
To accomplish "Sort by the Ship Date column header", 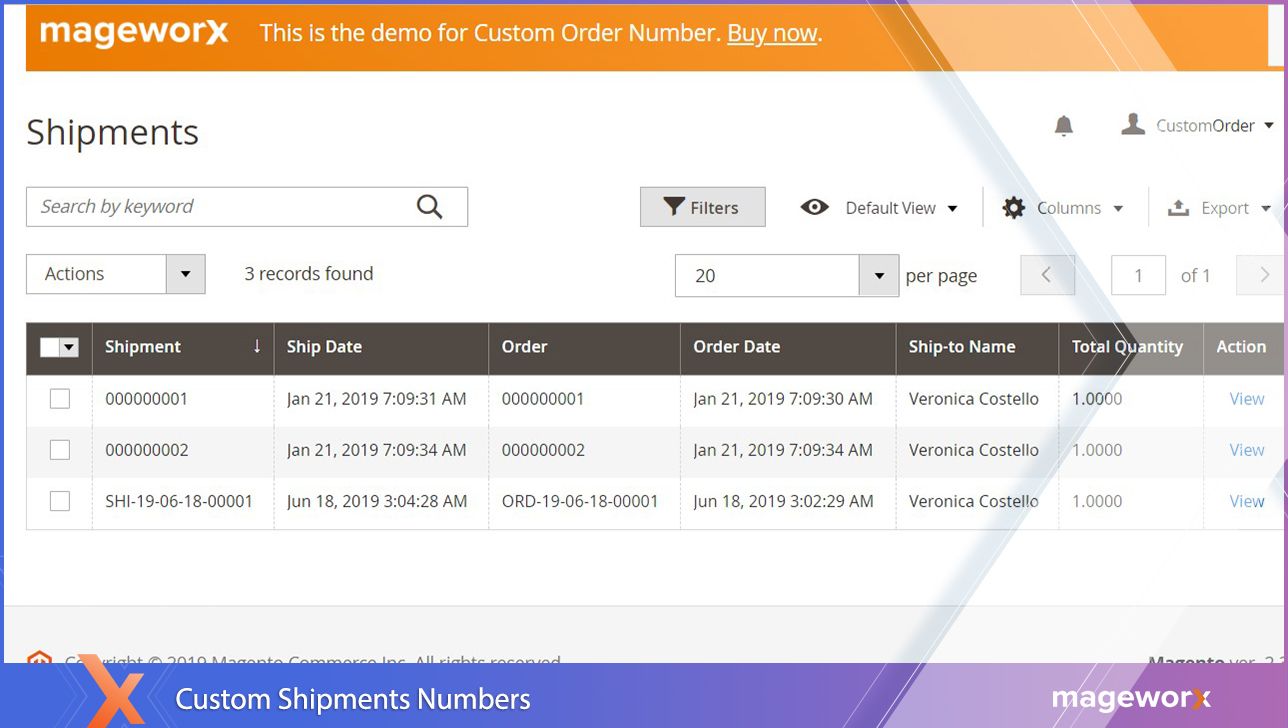I will (x=324, y=347).
